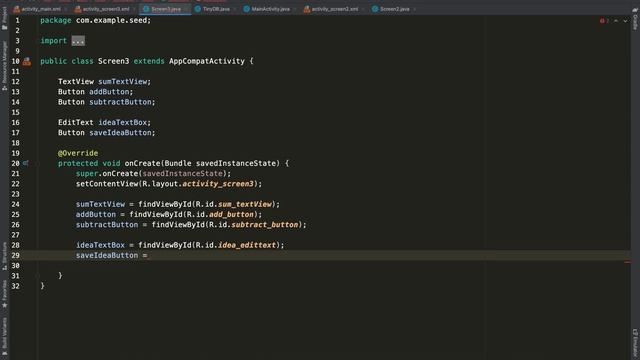This screenshot has width=640, height=360.
Task: Open the Project tool window
Action: (4, 18)
